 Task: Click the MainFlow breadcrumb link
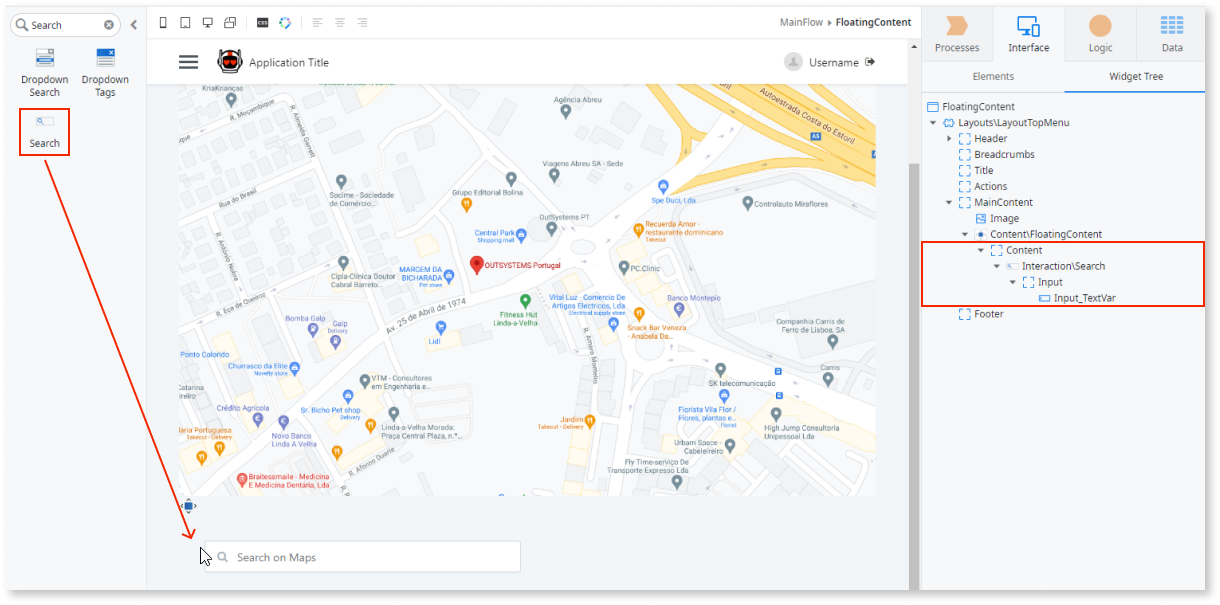tap(801, 21)
